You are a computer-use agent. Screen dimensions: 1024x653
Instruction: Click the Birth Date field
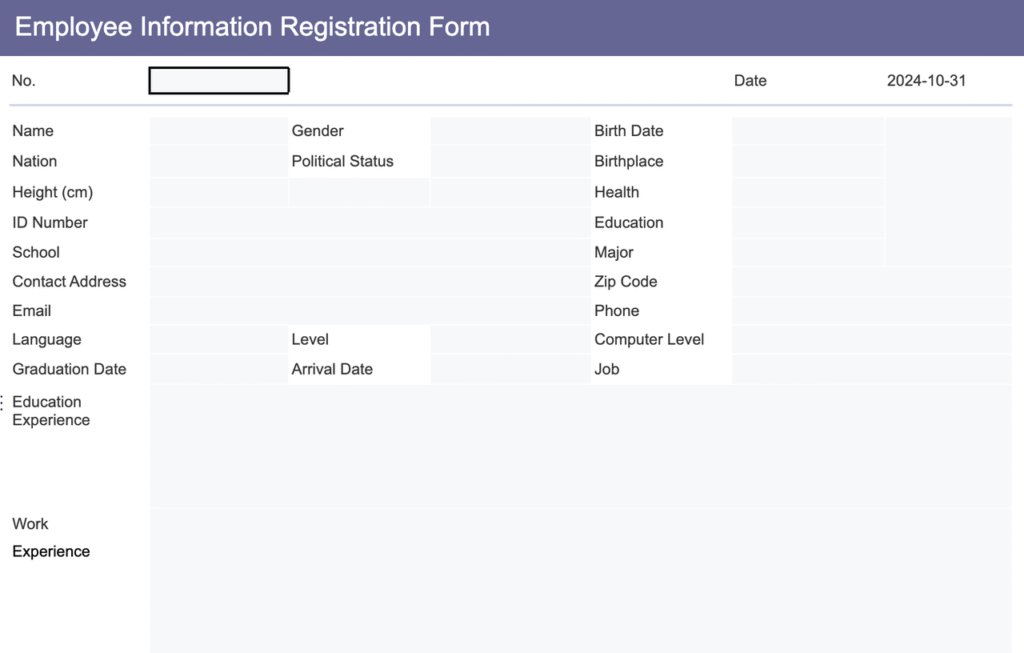pos(807,131)
